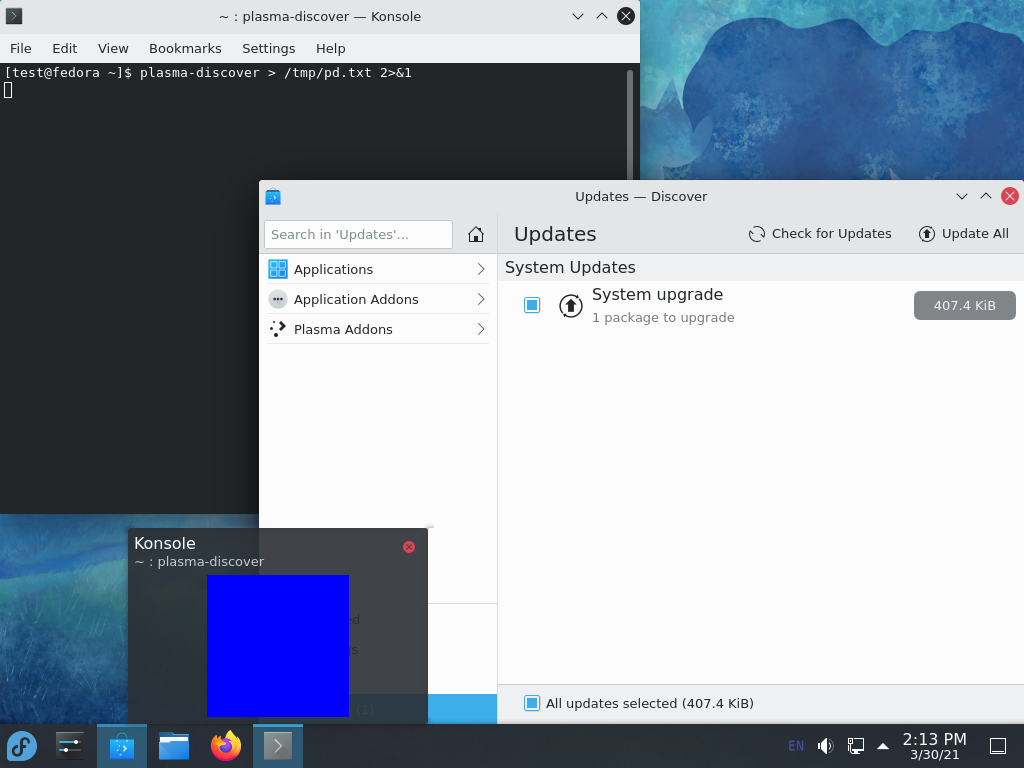Click the show desktop icon beside the clock
The width and height of the screenshot is (1024, 768).
998,746
